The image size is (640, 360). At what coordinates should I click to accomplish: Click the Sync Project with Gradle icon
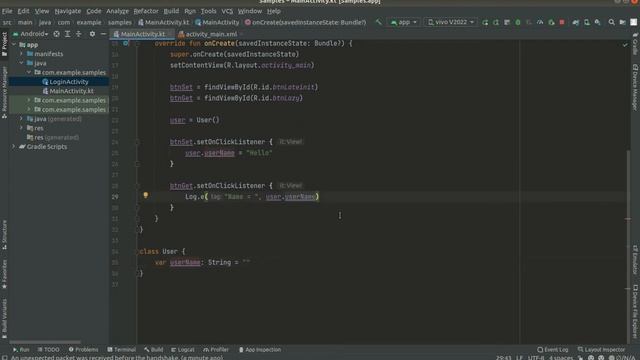(x=576, y=22)
